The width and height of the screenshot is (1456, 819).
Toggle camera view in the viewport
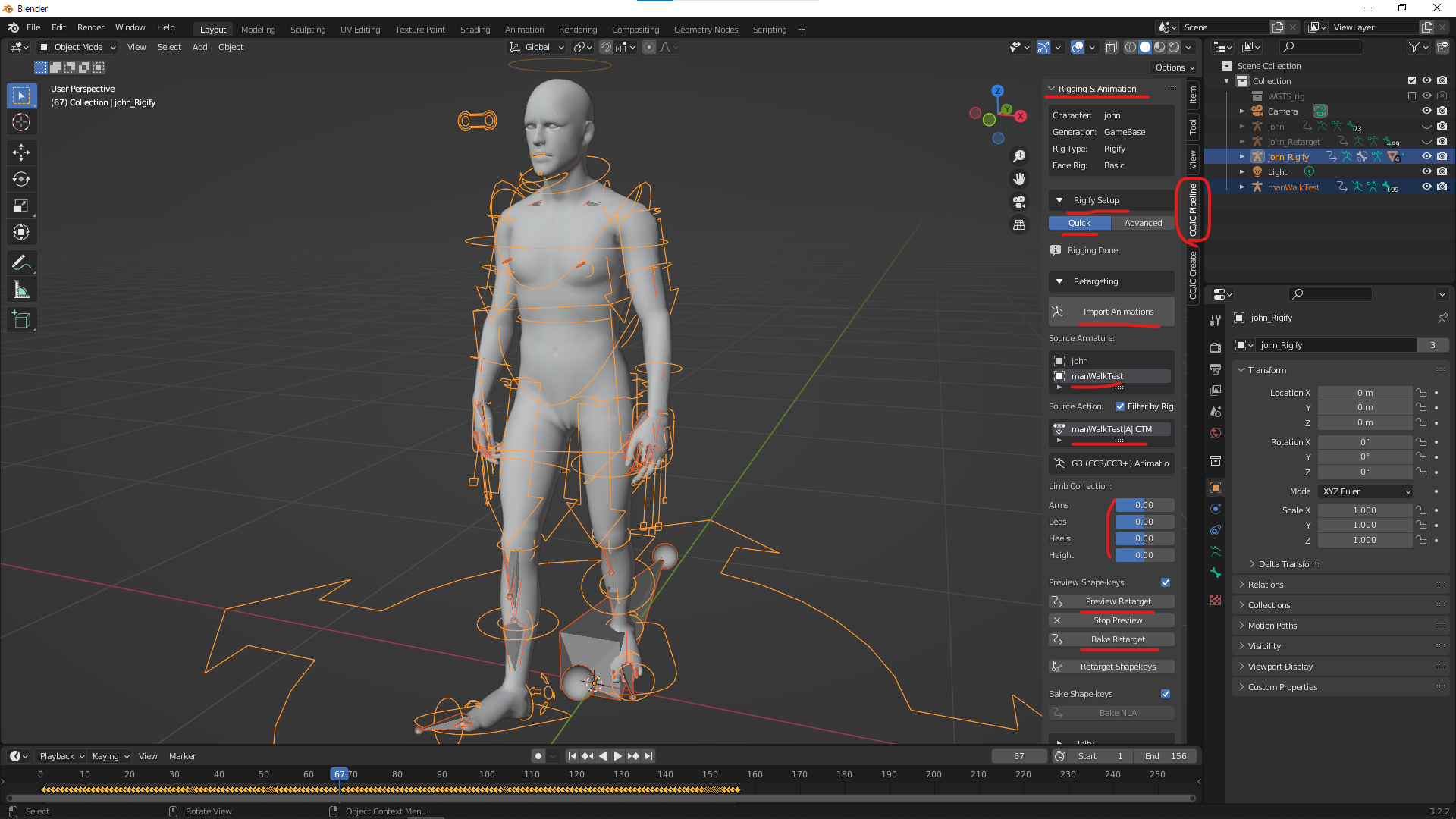(x=1019, y=202)
